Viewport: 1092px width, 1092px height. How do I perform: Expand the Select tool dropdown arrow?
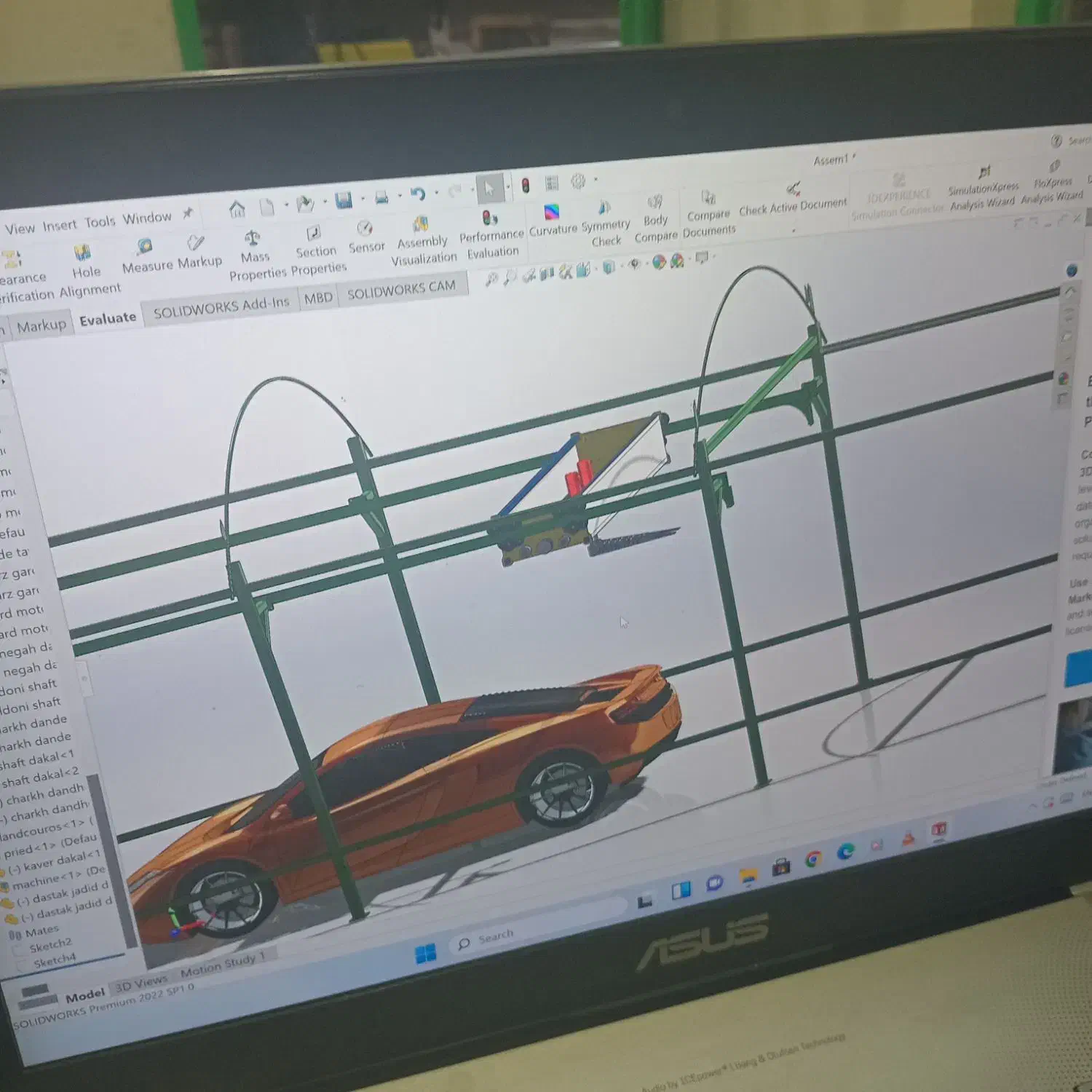507,186
